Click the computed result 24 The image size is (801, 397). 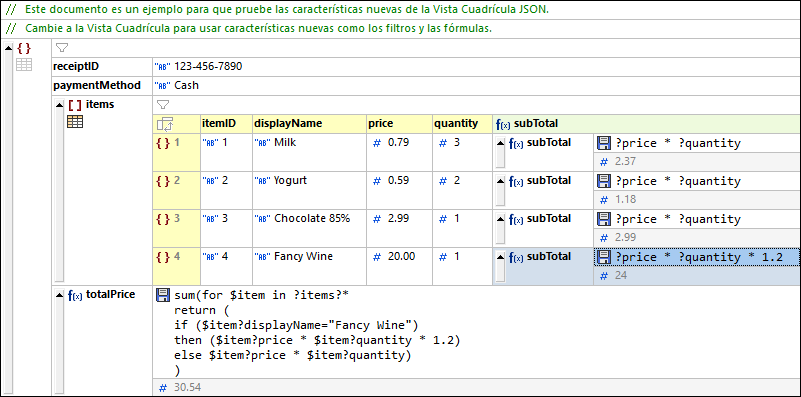point(621,276)
